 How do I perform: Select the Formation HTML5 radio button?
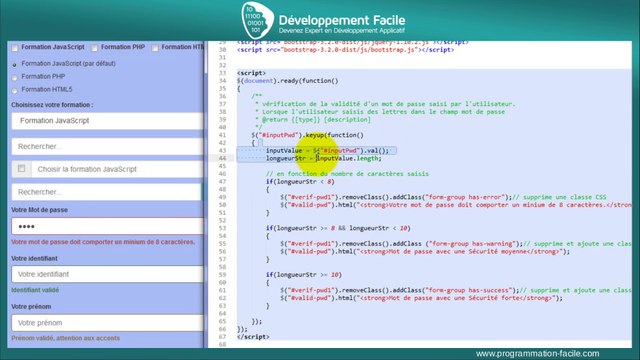click(15, 91)
